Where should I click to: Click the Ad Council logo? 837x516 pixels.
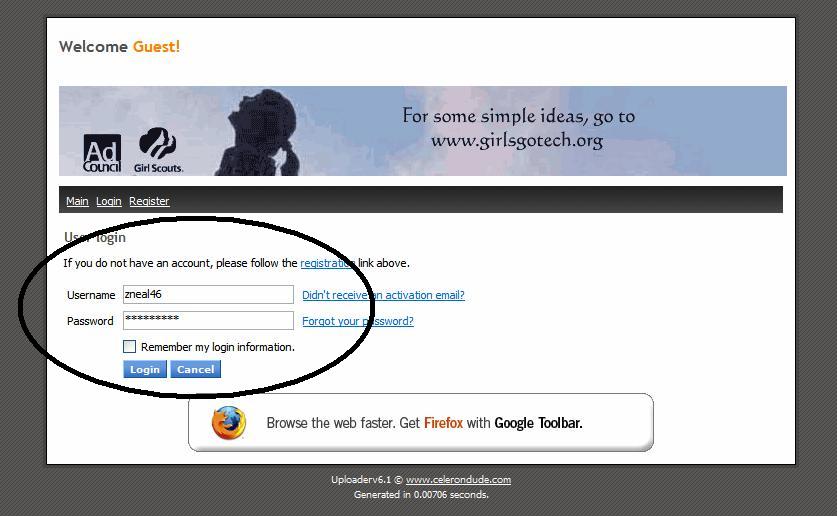(x=102, y=153)
